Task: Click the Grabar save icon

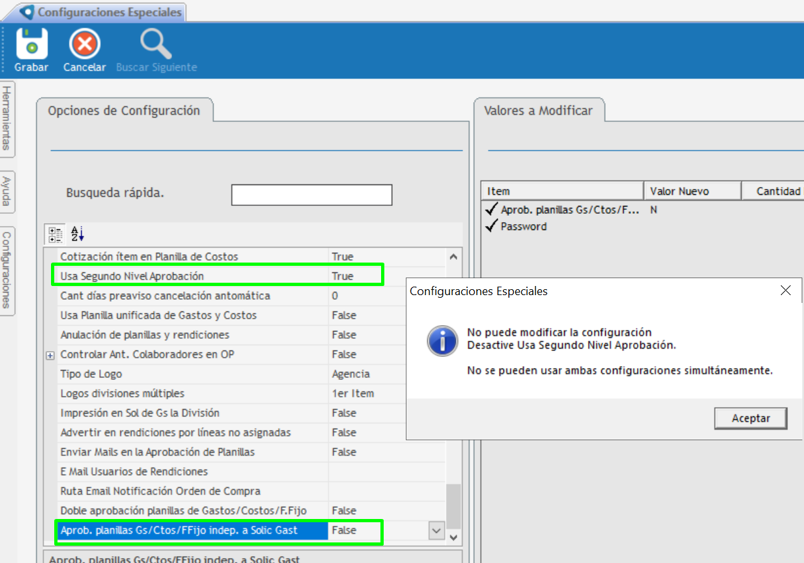Action: tap(32, 44)
